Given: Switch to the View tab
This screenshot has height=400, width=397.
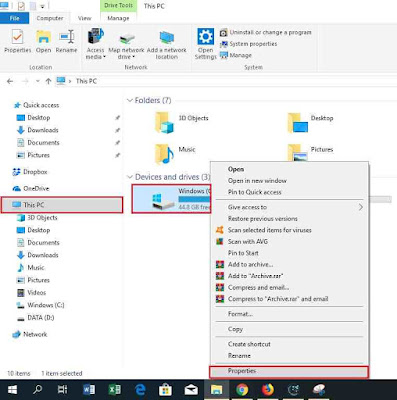Looking at the screenshot, I should coord(84,18).
